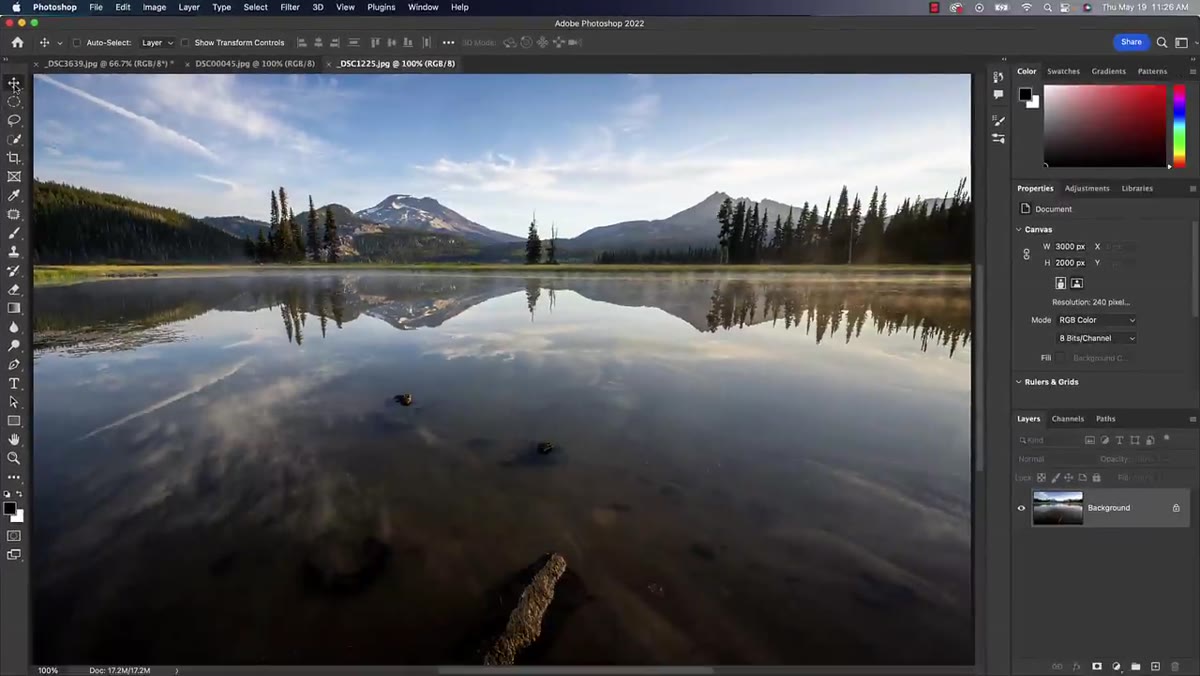Image resolution: width=1200 pixels, height=676 pixels.
Task: Toggle the pixel layer filter in Layers
Action: [1090, 440]
